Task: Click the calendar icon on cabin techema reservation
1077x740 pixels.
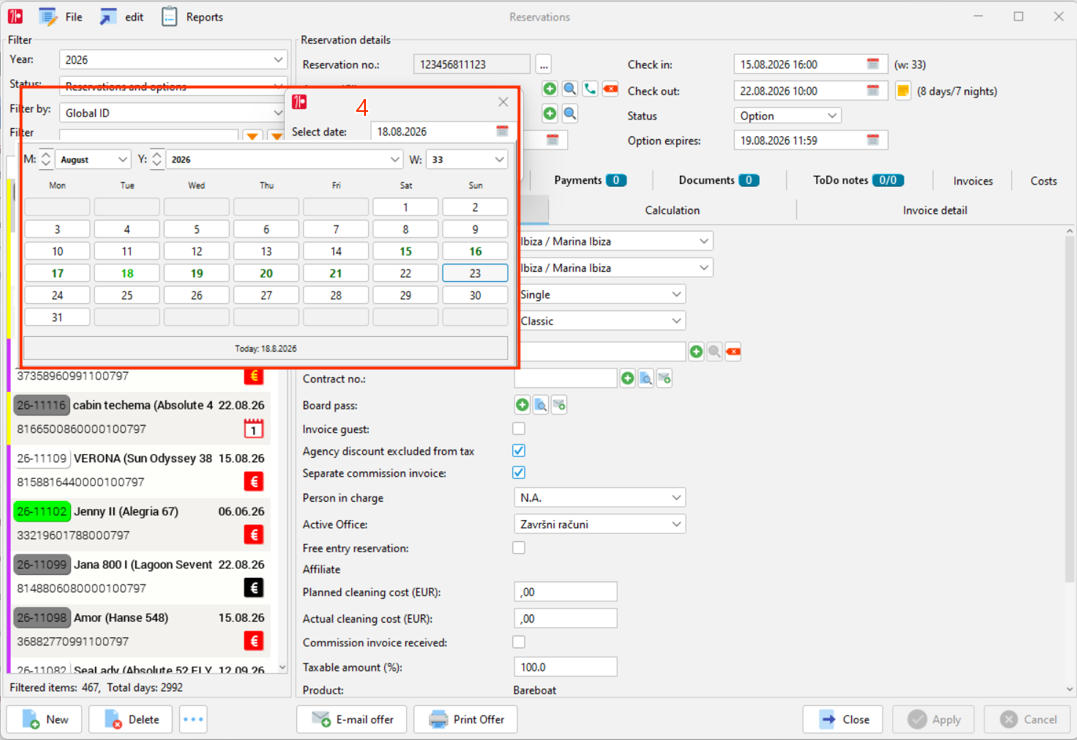Action: 253,429
